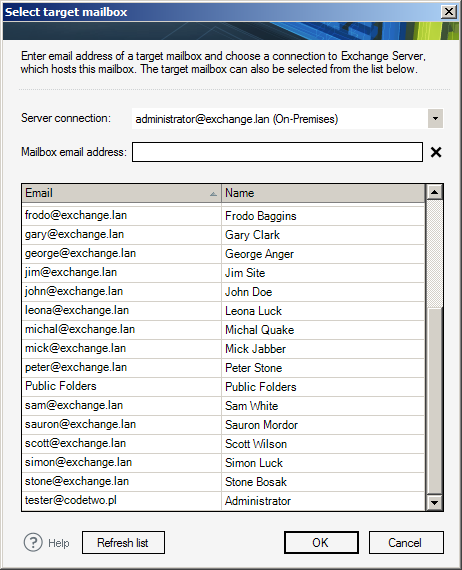Viewport: 462px width, 570px height.
Task: Click the name Sauron Mordor
Action: pos(261,425)
